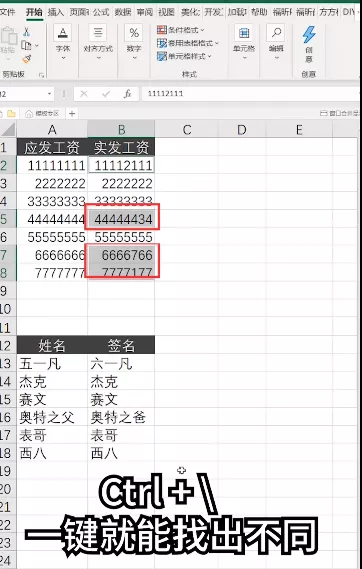
Task: Select cell containing 奥特之爸
Action: click(121, 417)
